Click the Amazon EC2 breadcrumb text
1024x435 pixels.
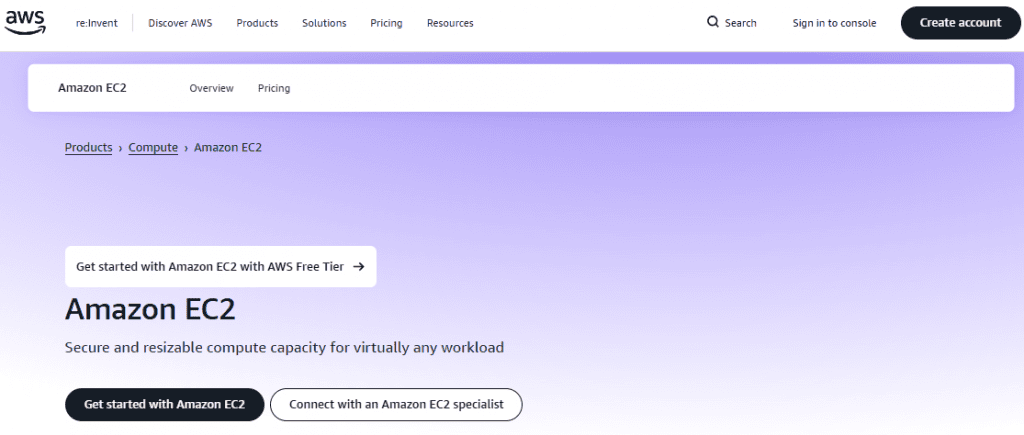(228, 148)
